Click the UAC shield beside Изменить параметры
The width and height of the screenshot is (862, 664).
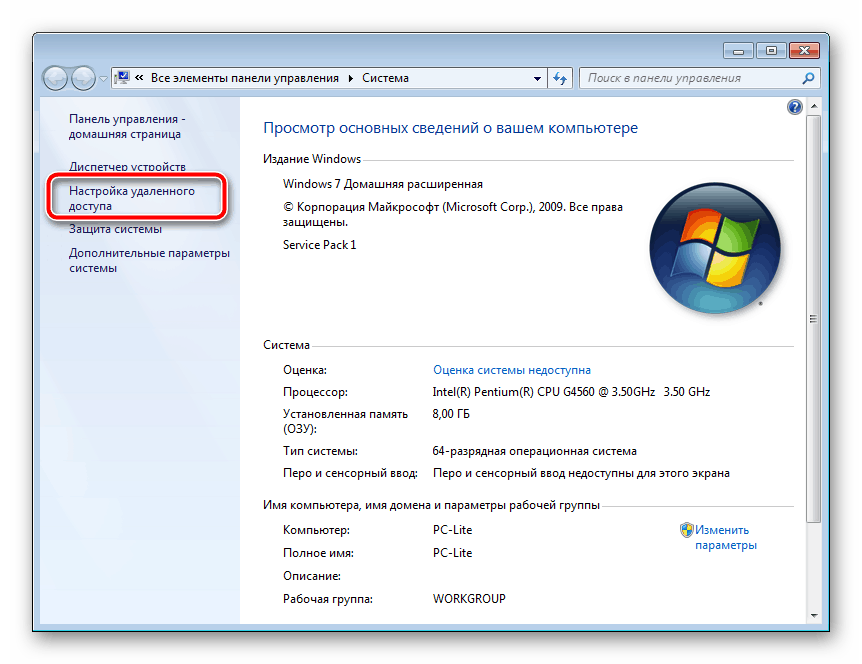click(x=687, y=529)
